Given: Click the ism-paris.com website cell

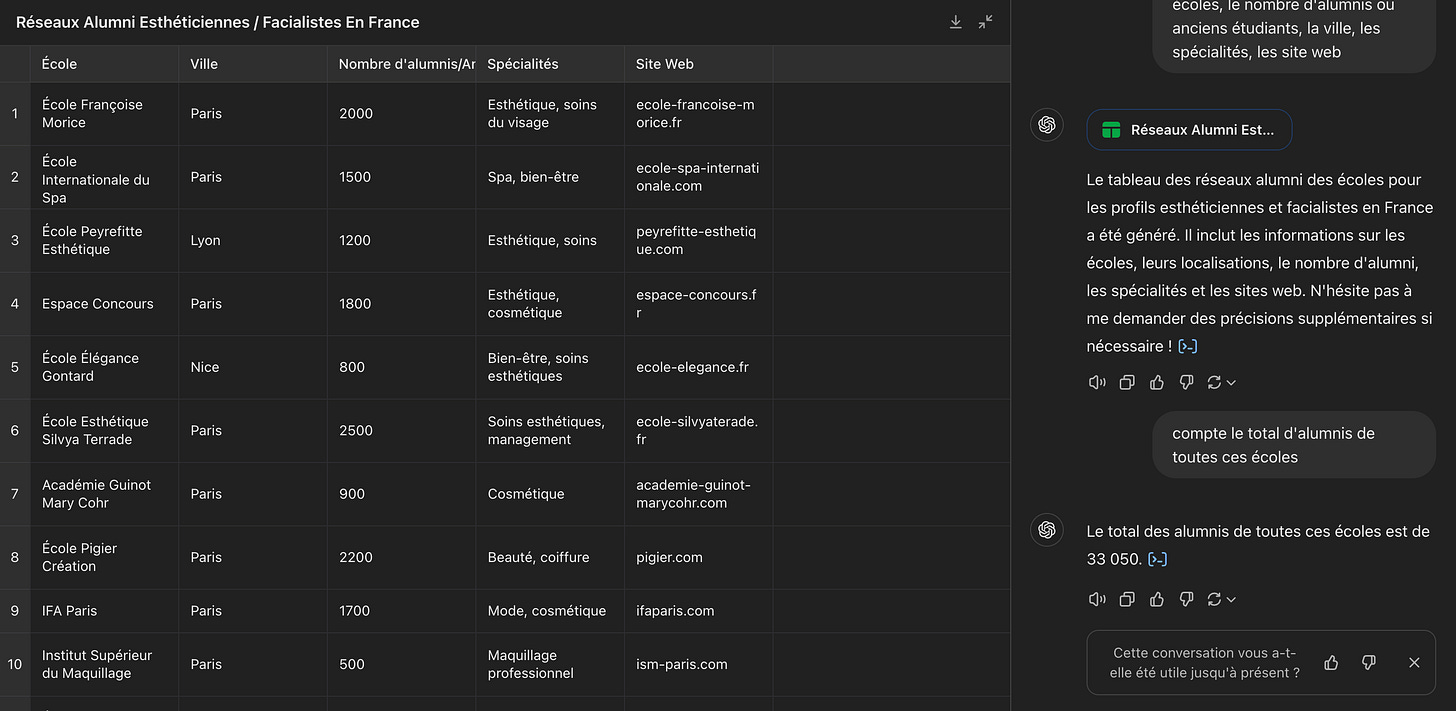Looking at the screenshot, I should click(699, 664).
